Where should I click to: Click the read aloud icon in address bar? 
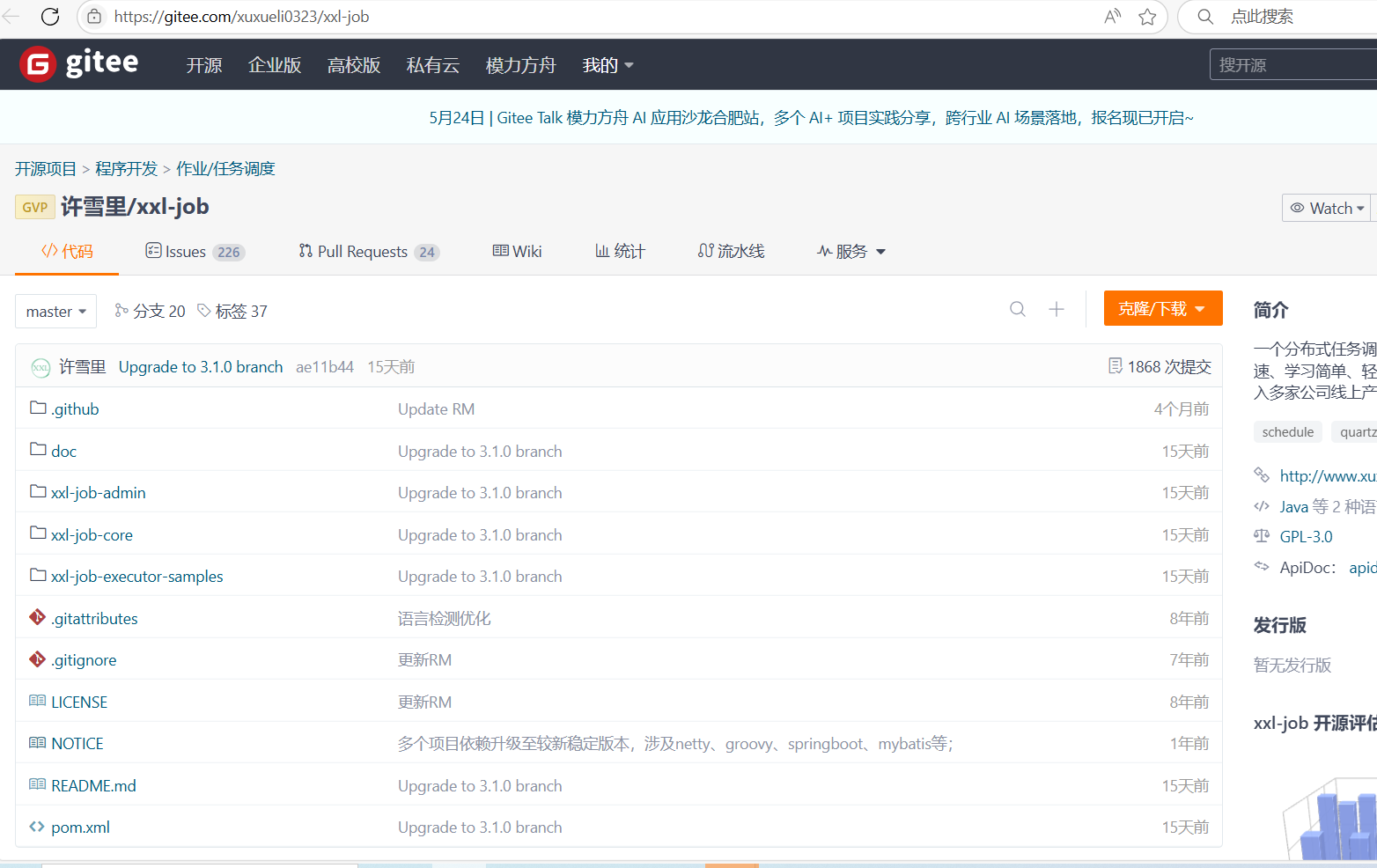(x=1113, y=17)
